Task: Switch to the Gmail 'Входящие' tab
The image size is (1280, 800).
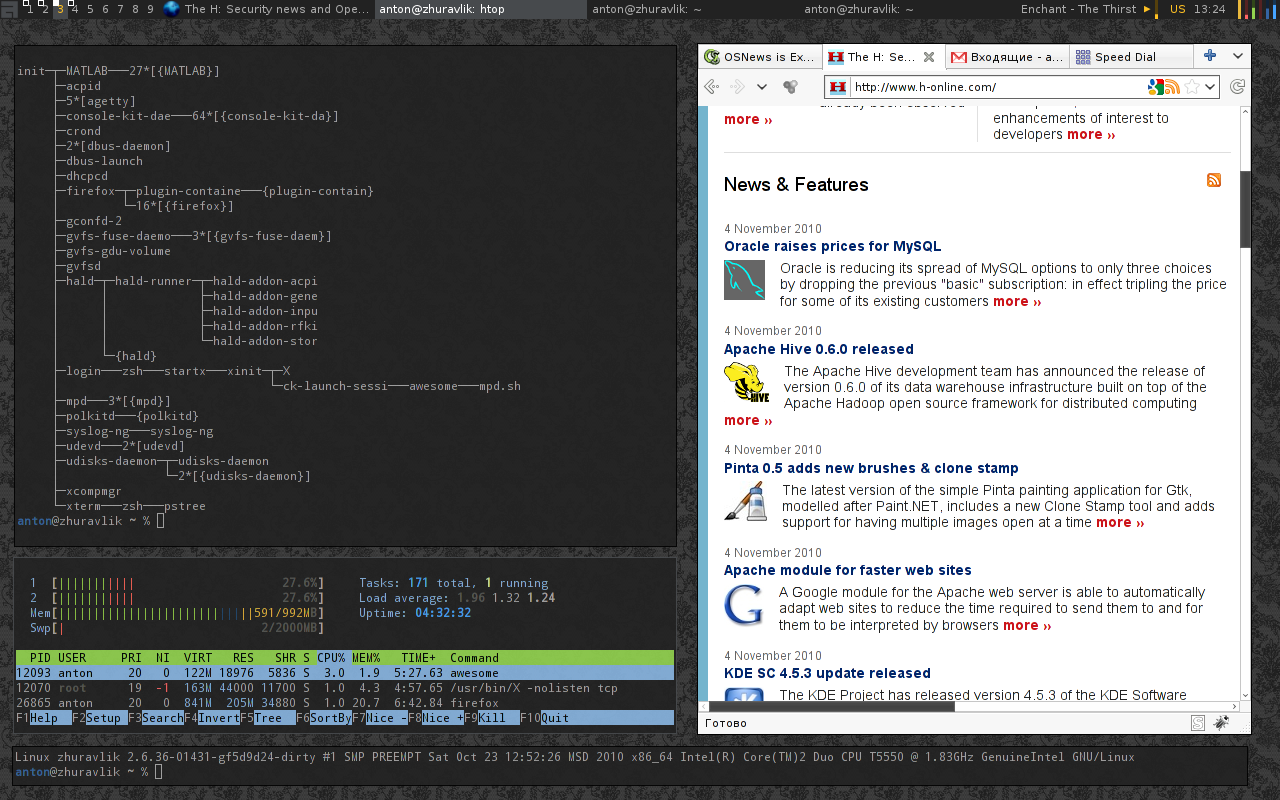Action: [1007, 57]
